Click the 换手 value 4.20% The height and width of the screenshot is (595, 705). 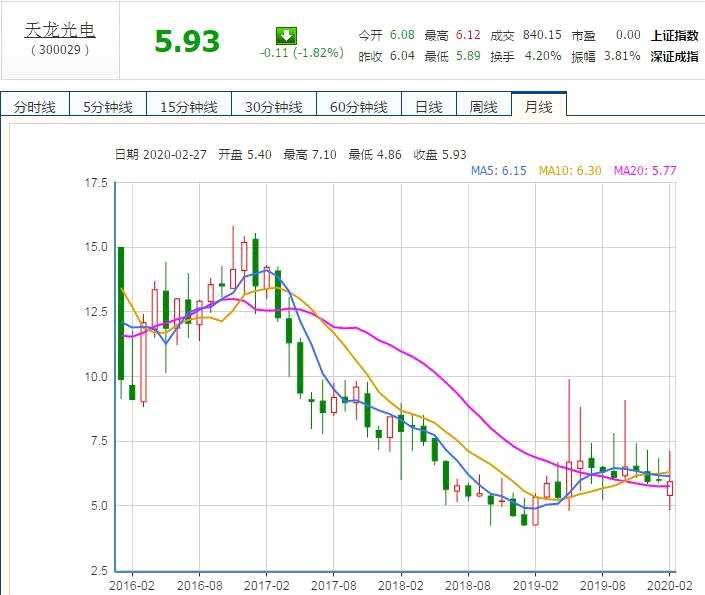543,56
